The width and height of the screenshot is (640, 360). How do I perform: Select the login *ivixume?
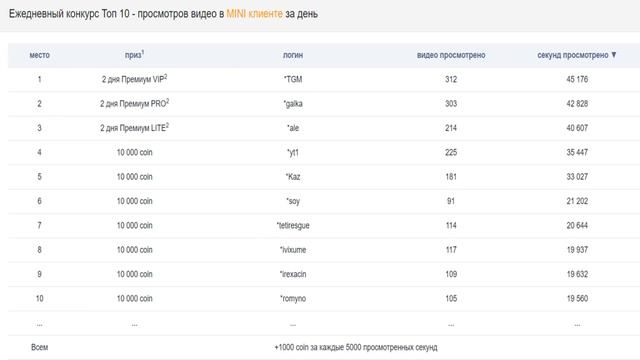293,250
